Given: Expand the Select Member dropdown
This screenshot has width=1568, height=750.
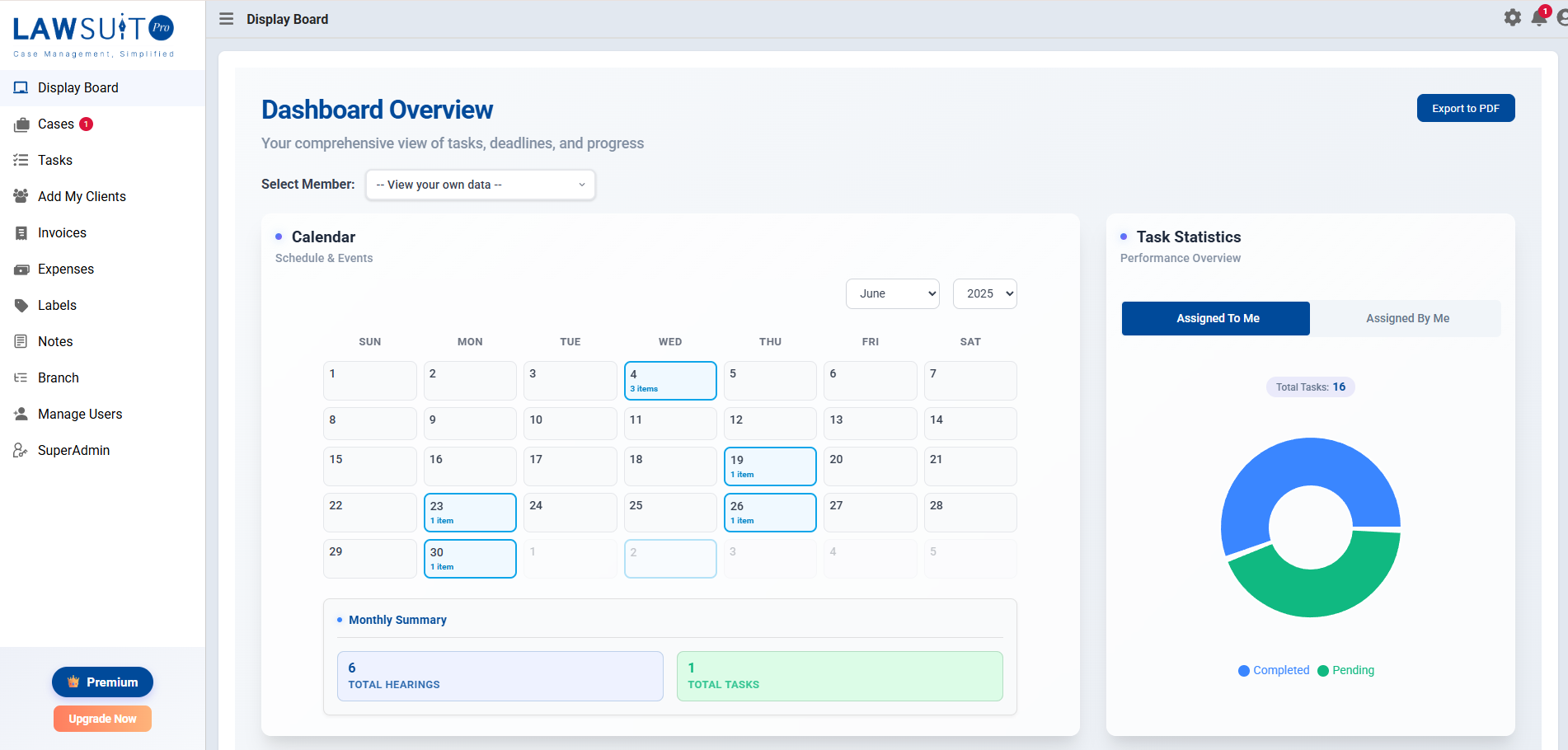Looking at the screenshot, I should 480,185.
